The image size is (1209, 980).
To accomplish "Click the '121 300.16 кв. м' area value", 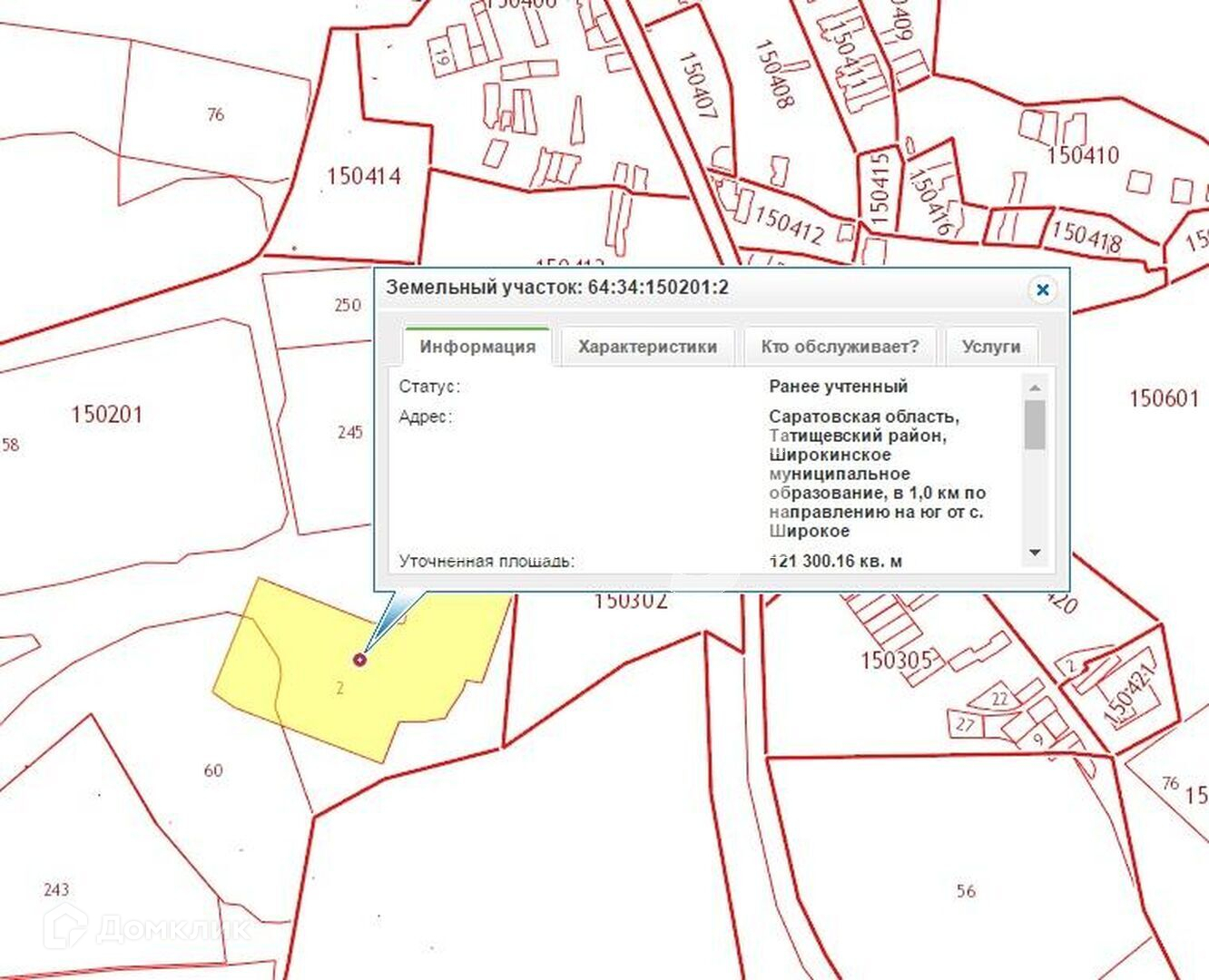I will click(835, 561).
